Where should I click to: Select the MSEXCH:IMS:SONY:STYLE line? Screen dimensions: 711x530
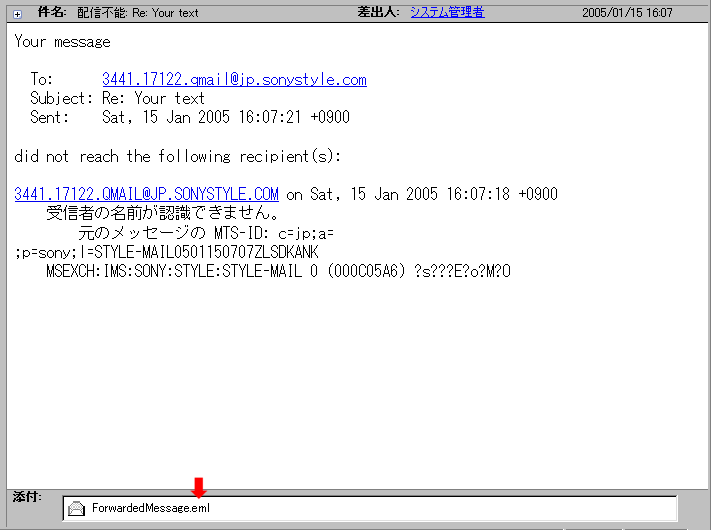pos(278,271)
